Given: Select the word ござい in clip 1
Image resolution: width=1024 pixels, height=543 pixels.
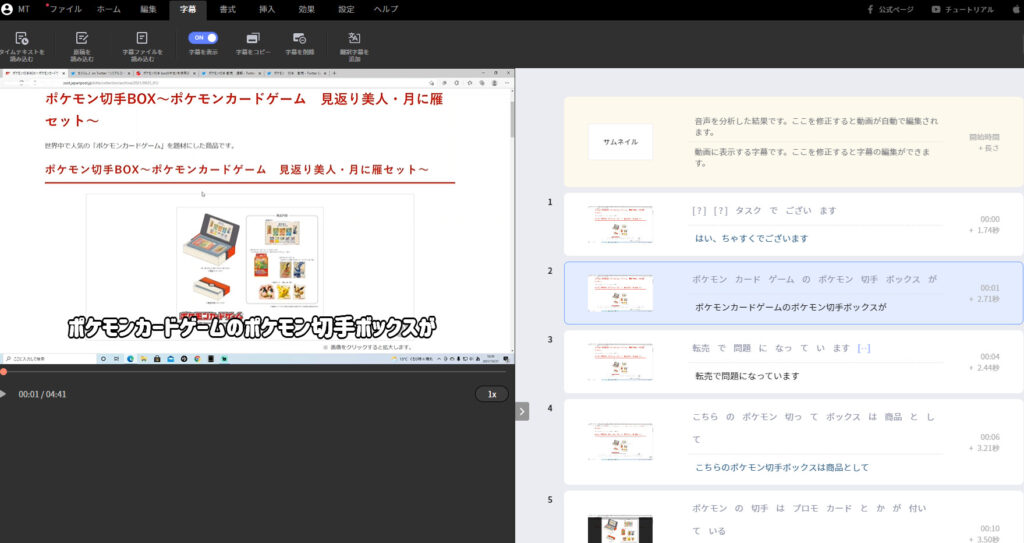Looking at the screenshot, I should (798, 210).
